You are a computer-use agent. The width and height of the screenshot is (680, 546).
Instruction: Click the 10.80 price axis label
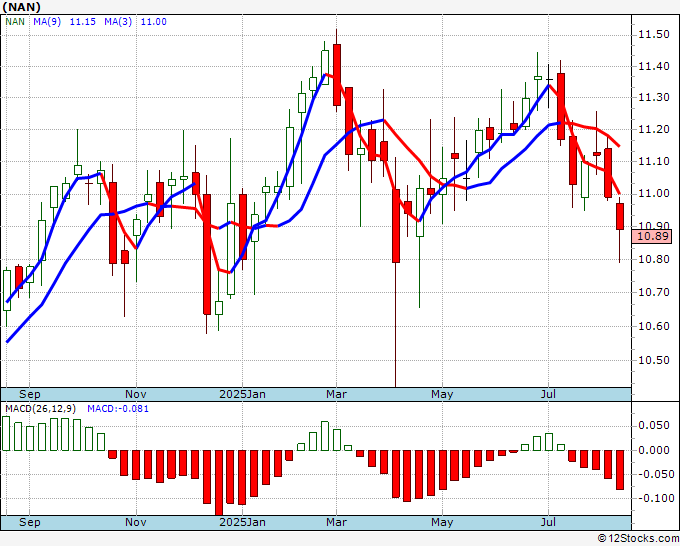click(x=654, y=259)
